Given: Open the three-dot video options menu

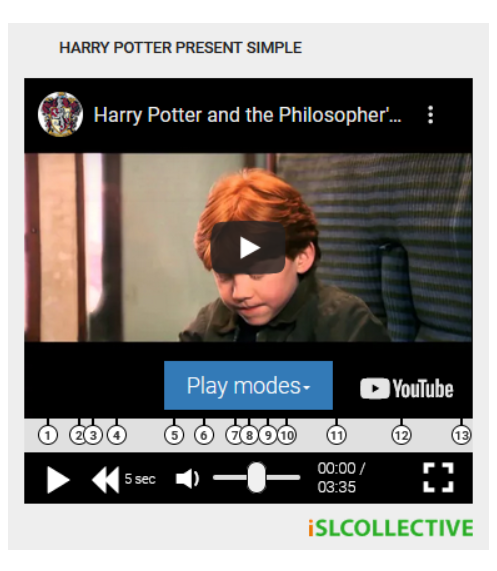Looking at the screenshot, I should tap(430, 115).
